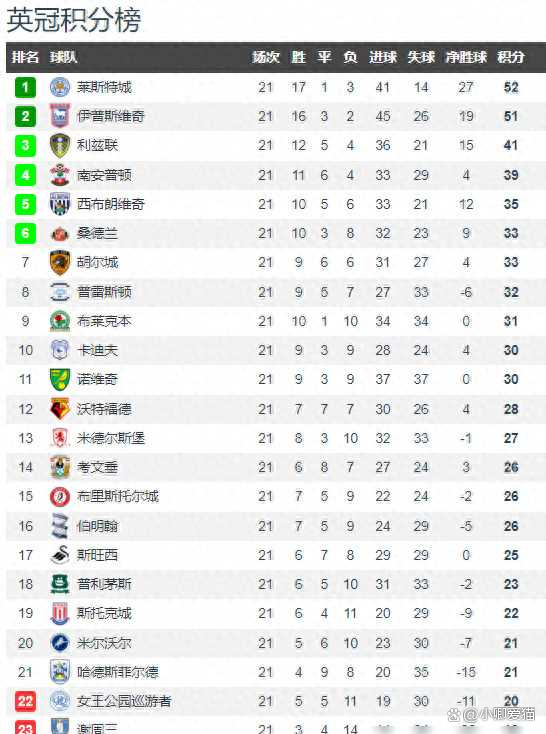Screen dimensions: 546x734
Task: Sort table by 积分 column header
Action: pos(511,57)
